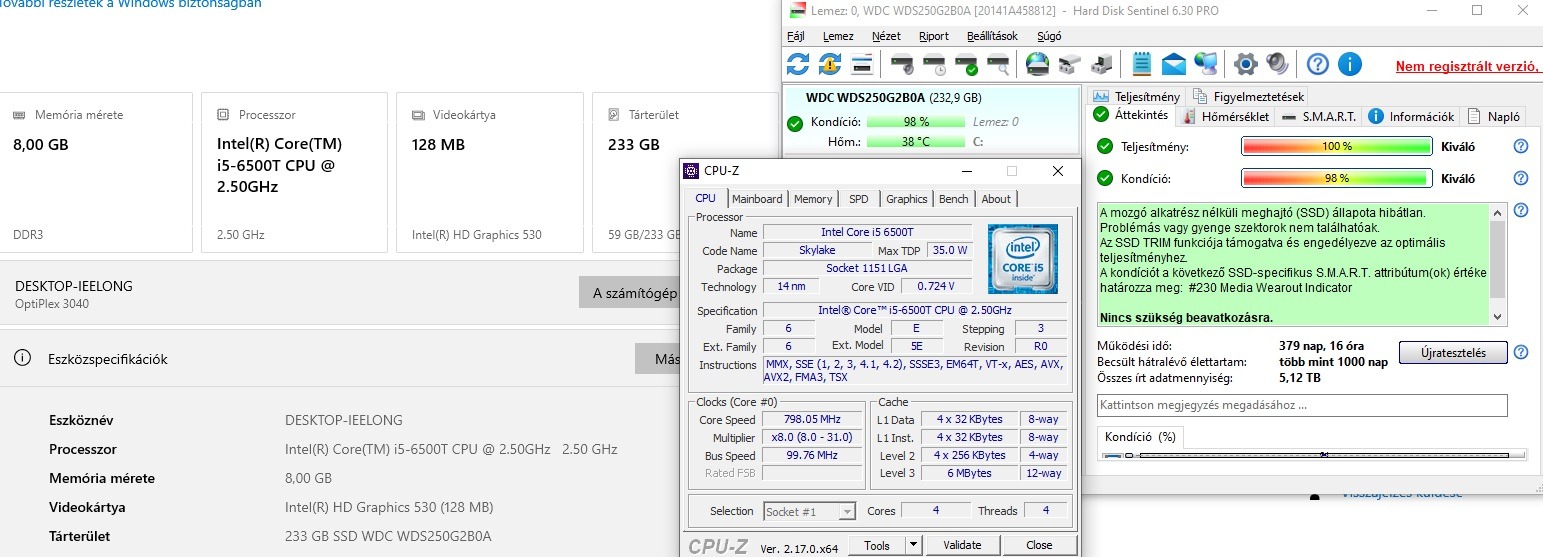
Task: Click up arrow of status text scrollbar
Action: [x=1497, y=214]
